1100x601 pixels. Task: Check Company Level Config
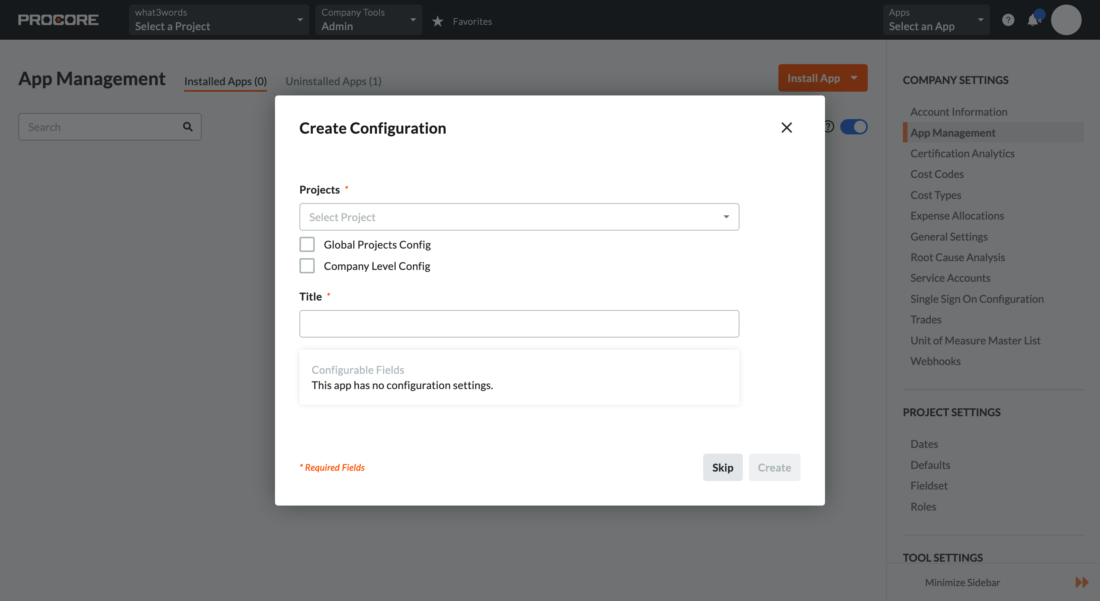307,266
